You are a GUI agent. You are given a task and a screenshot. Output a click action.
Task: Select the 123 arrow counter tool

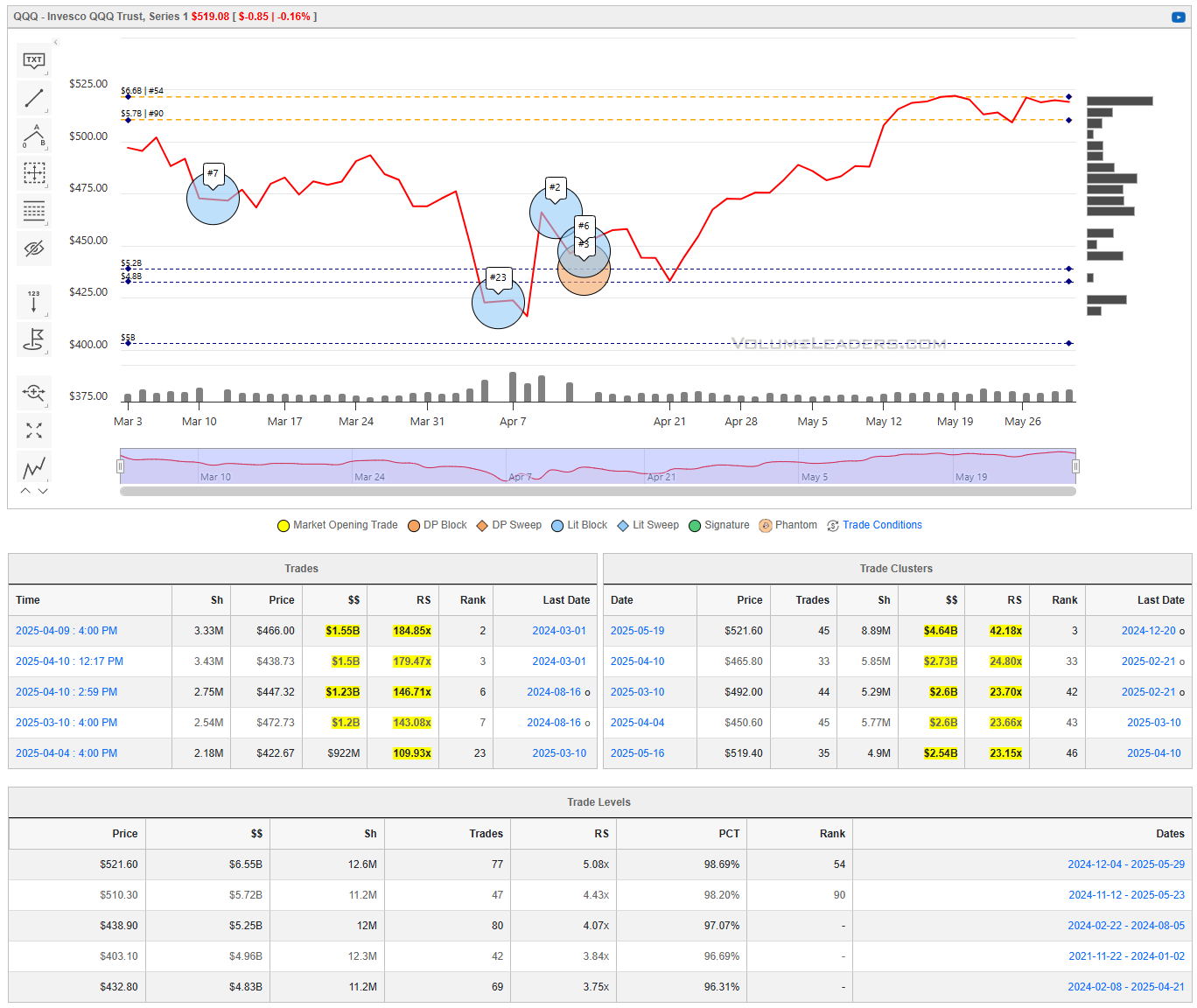click(34, 301)
